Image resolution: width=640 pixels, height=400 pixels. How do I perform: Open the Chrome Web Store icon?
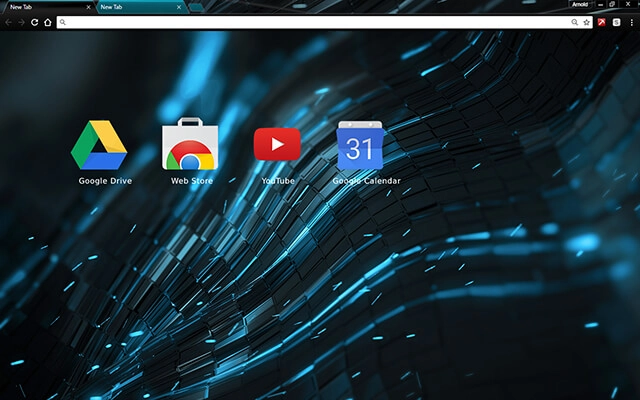pyautogui.click(x=190, y=144)
